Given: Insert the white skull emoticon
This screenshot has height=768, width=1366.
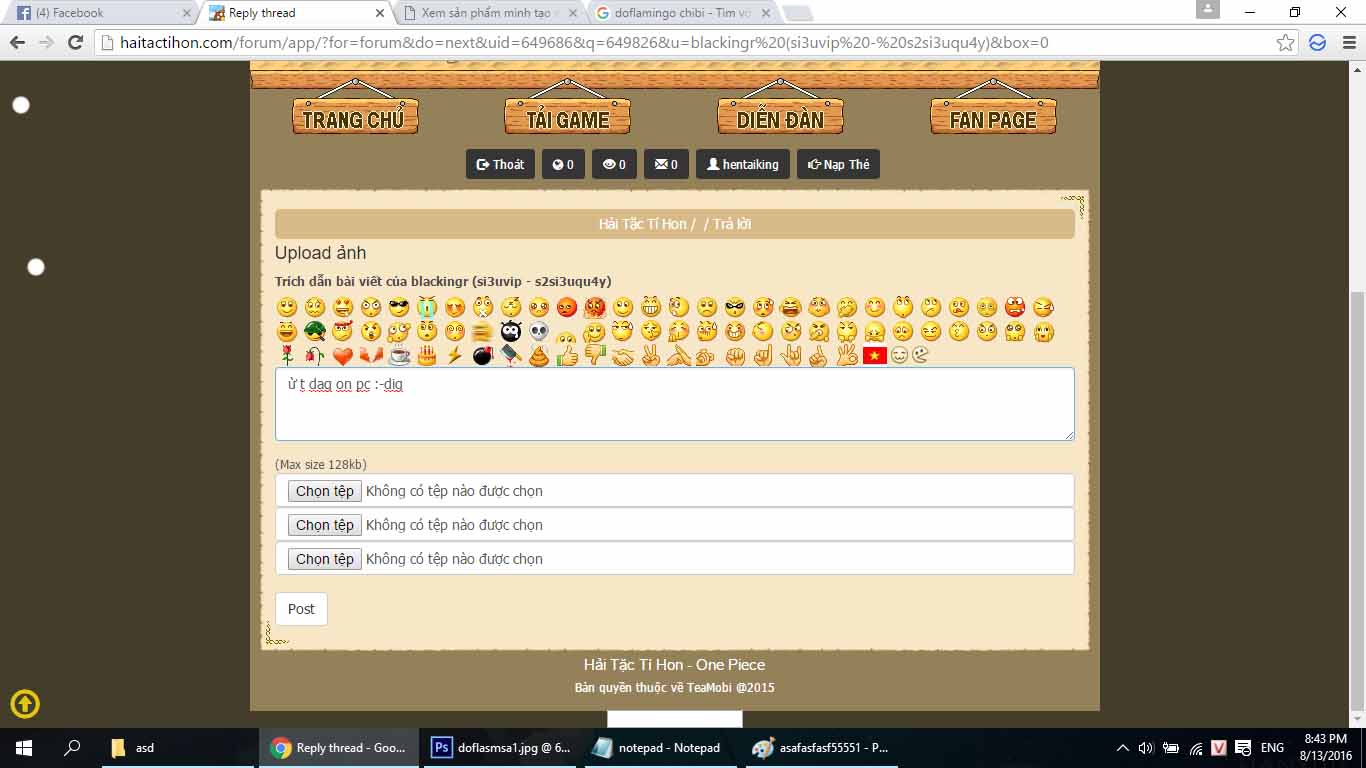Looking at the screenshot, I should [x=539, y=332].
